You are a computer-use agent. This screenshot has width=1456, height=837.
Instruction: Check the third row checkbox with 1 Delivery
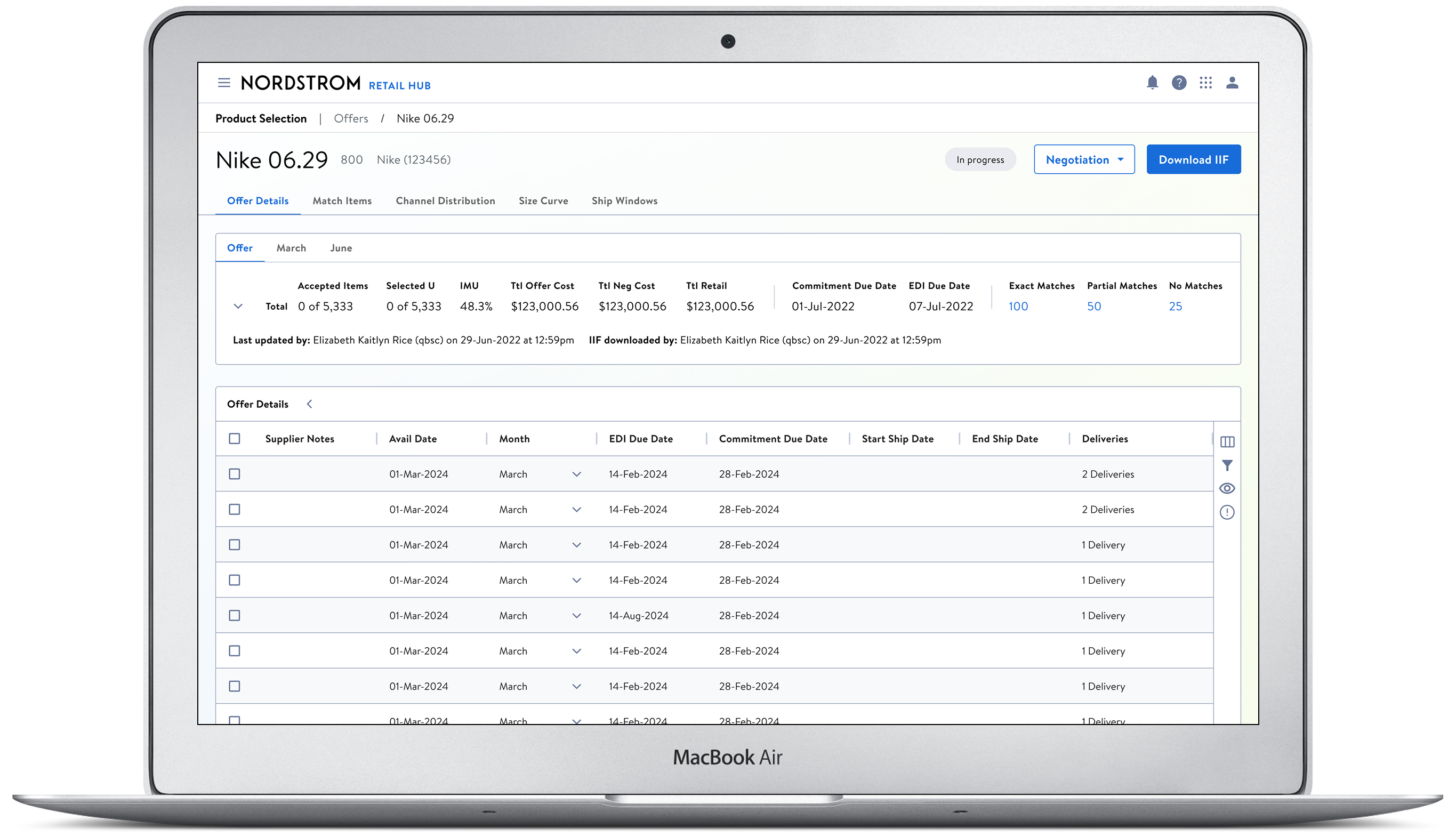pyautogui.click(x=235, y=545)
